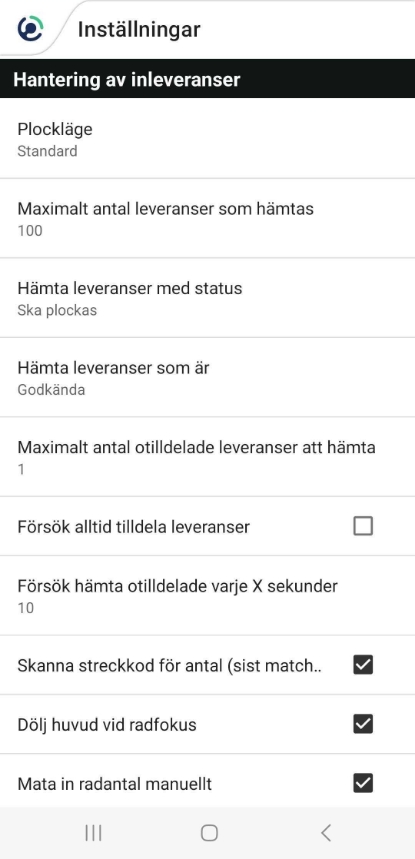Edit Maximalt antal otilldelade leveranser att hämta
The height and width of the screenshot is (859, 415).
click(x=208, y=457)
